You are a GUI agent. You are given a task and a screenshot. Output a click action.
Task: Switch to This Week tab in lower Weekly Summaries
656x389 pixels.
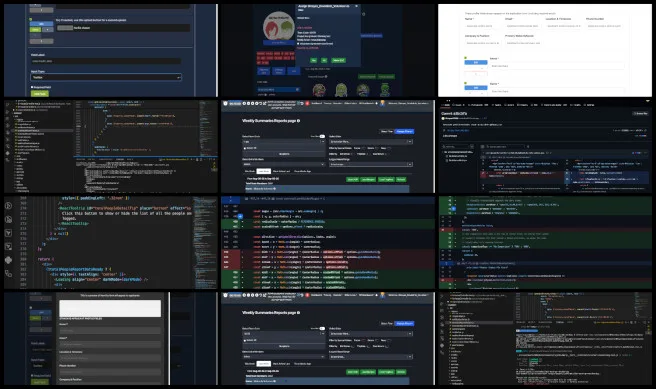tap(250, 364)
